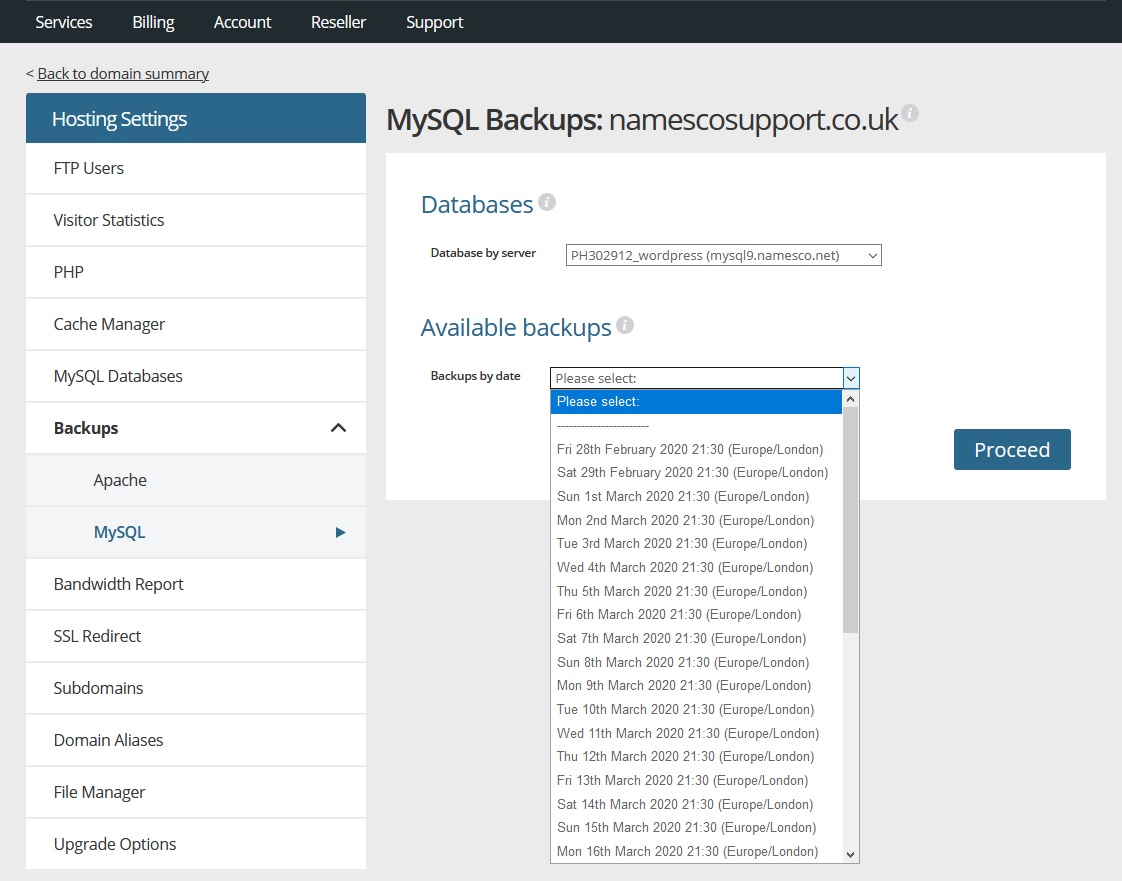Select Apache under Backups
1122x881 pixels.
click(x=196, y=480)
